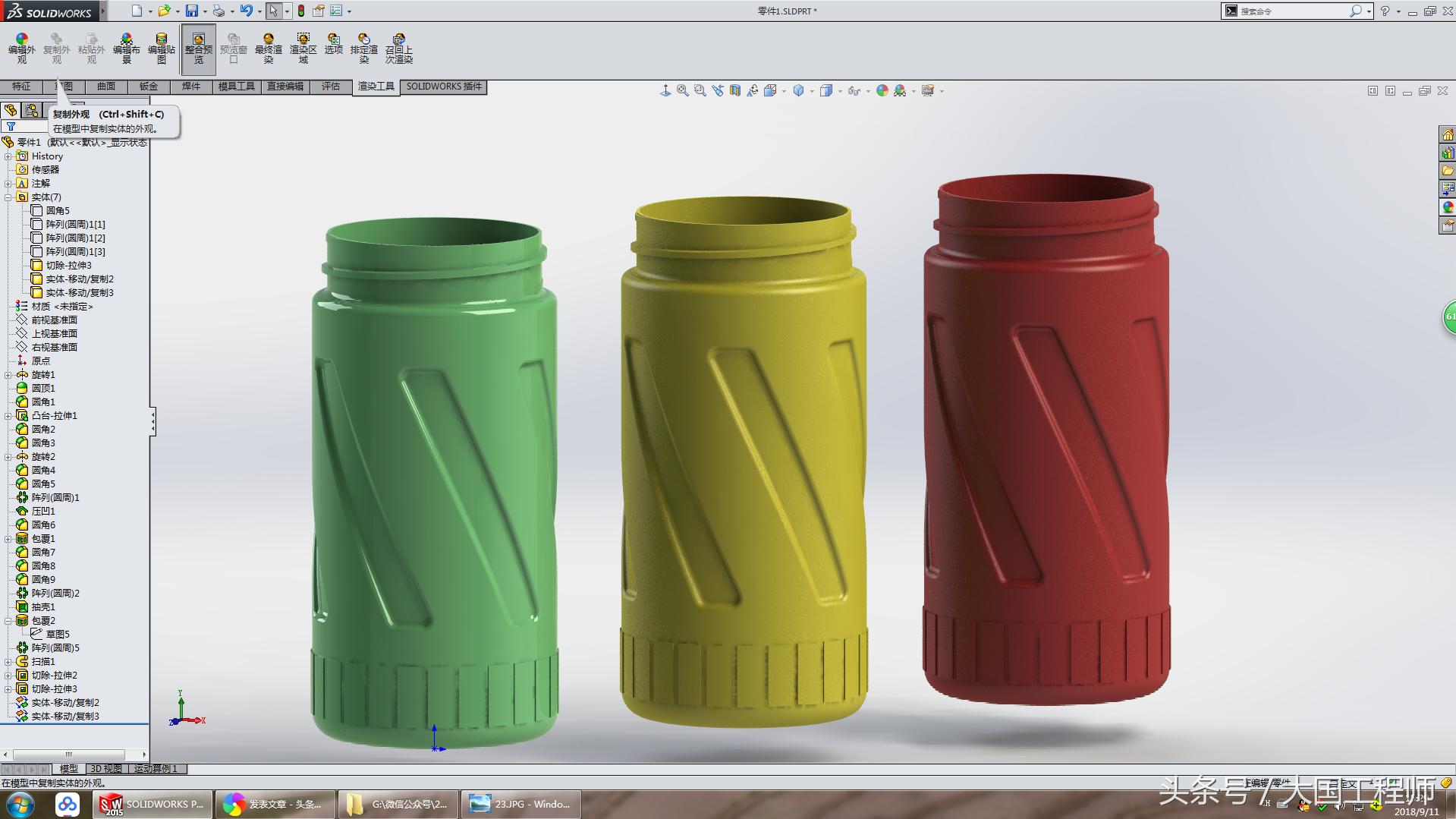The width and height of the screenshot is (1456, 819).
Task: Open the Edit Scene tool (编辑布景)
Action: click(x=126, y=47)
